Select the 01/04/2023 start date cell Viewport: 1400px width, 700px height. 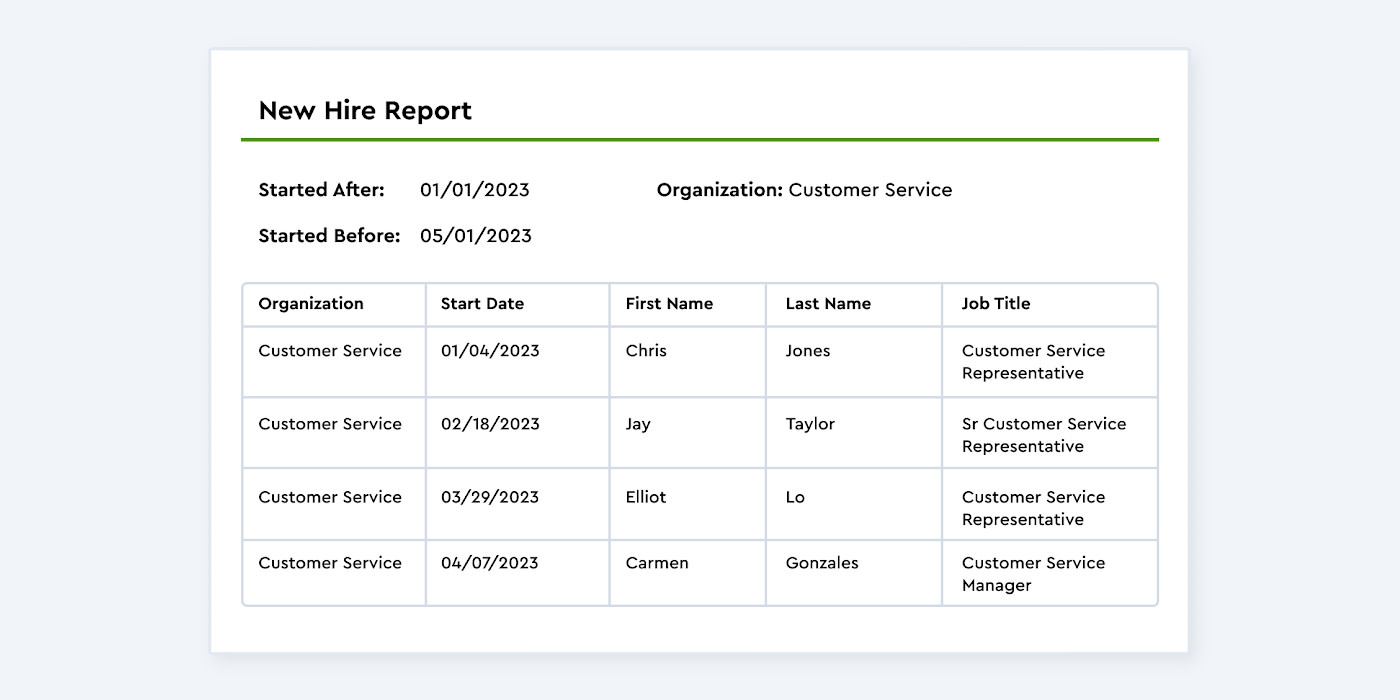tap(490, 351)
